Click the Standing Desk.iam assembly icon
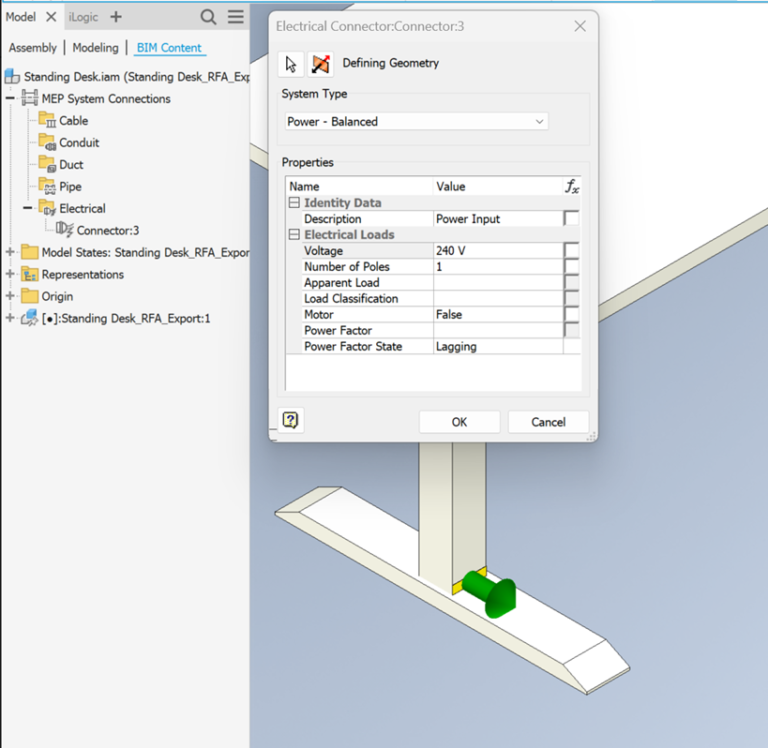Screen dimensions: 768x748 [12, 76]
